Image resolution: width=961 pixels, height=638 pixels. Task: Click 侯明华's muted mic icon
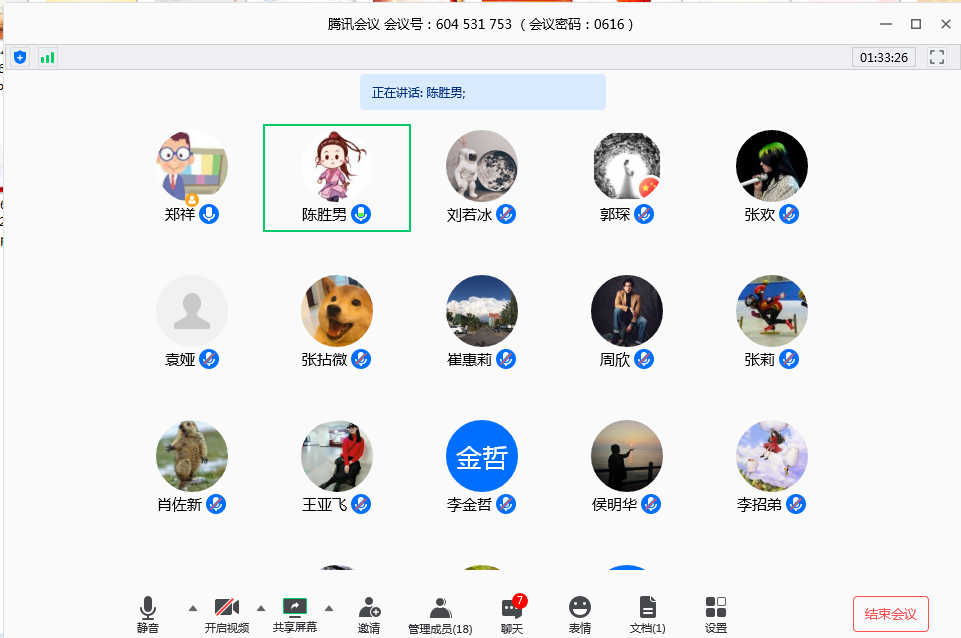click(650, 504)
